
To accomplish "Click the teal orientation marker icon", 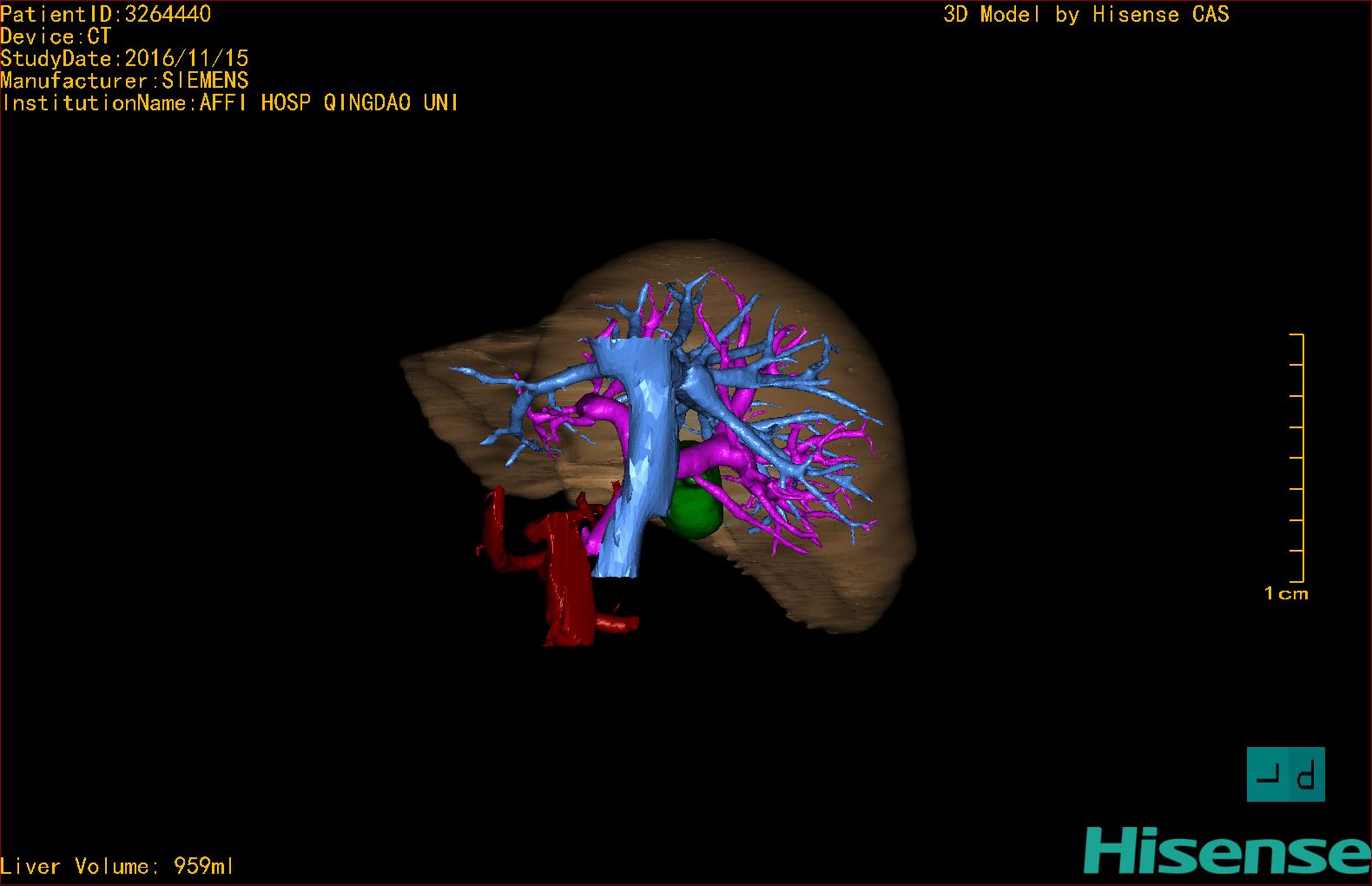I will [1285, 774].
